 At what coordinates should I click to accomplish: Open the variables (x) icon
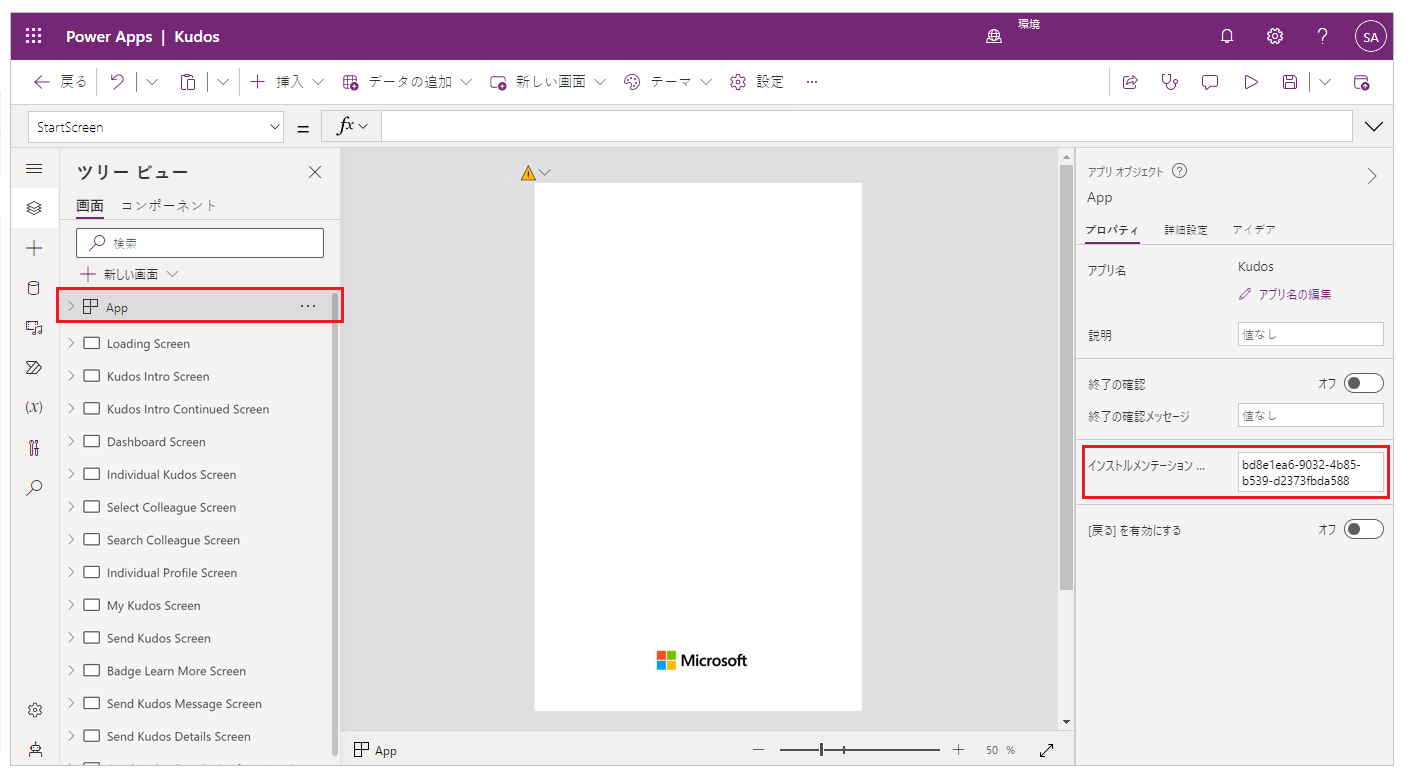34,407
